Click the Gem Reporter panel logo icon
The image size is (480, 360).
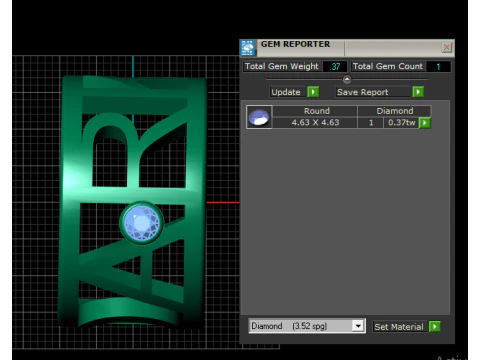pos(248,48)
